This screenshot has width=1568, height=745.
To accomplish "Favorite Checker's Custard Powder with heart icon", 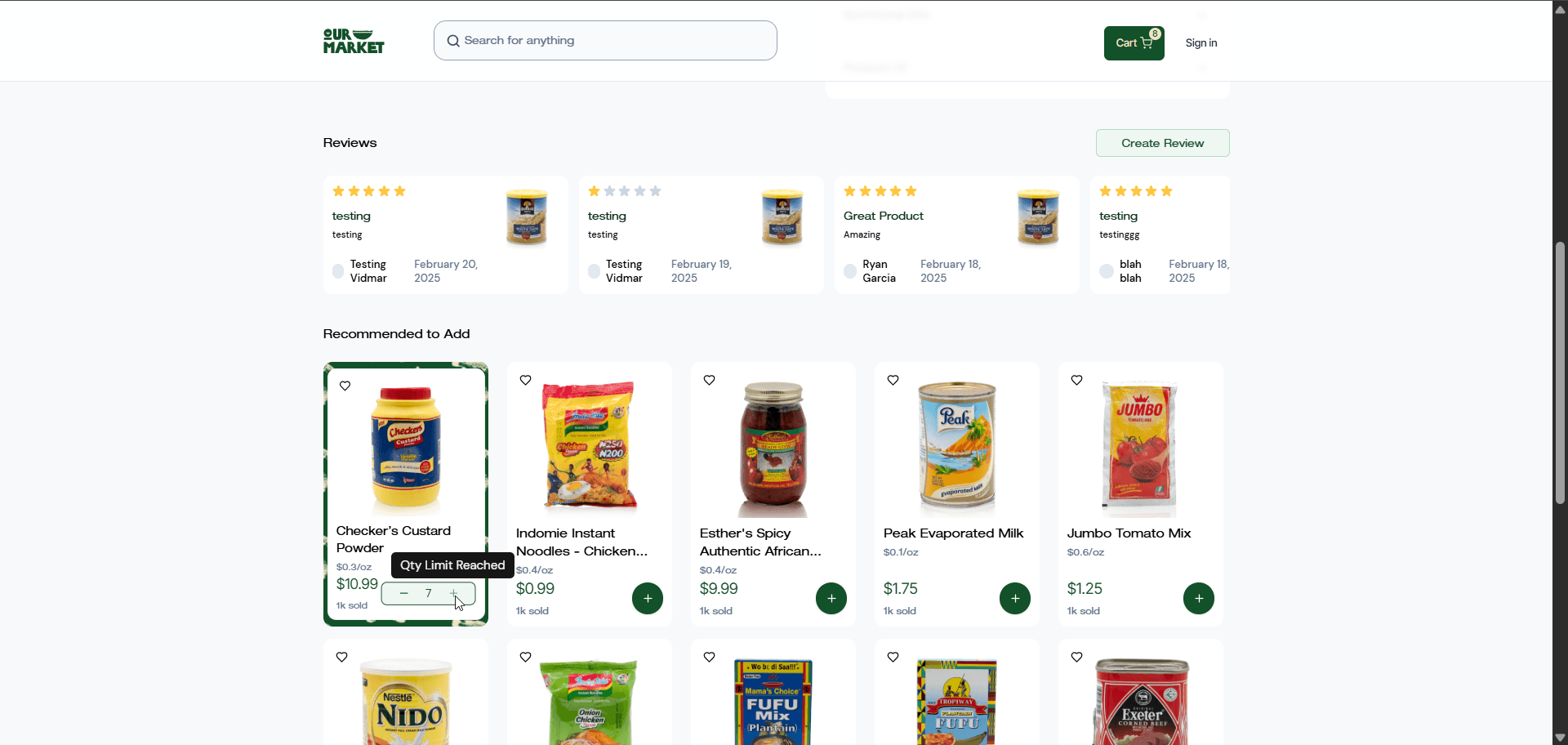I will click(x=345, y=386).
